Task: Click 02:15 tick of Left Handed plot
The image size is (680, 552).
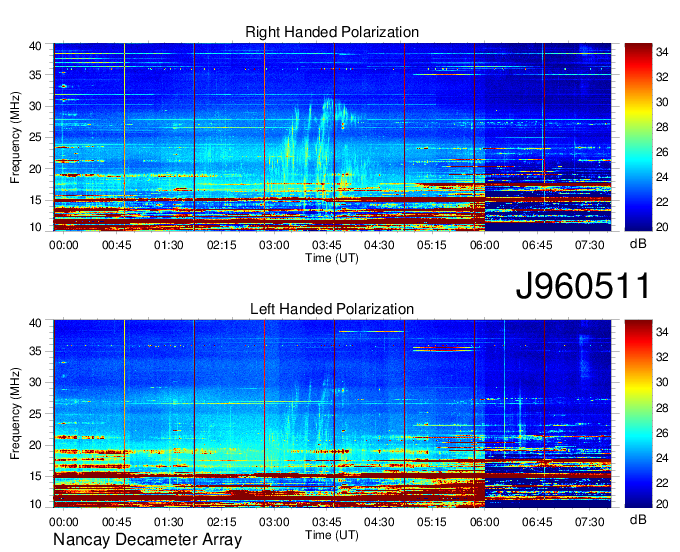Action: click(x=222, y=522)
